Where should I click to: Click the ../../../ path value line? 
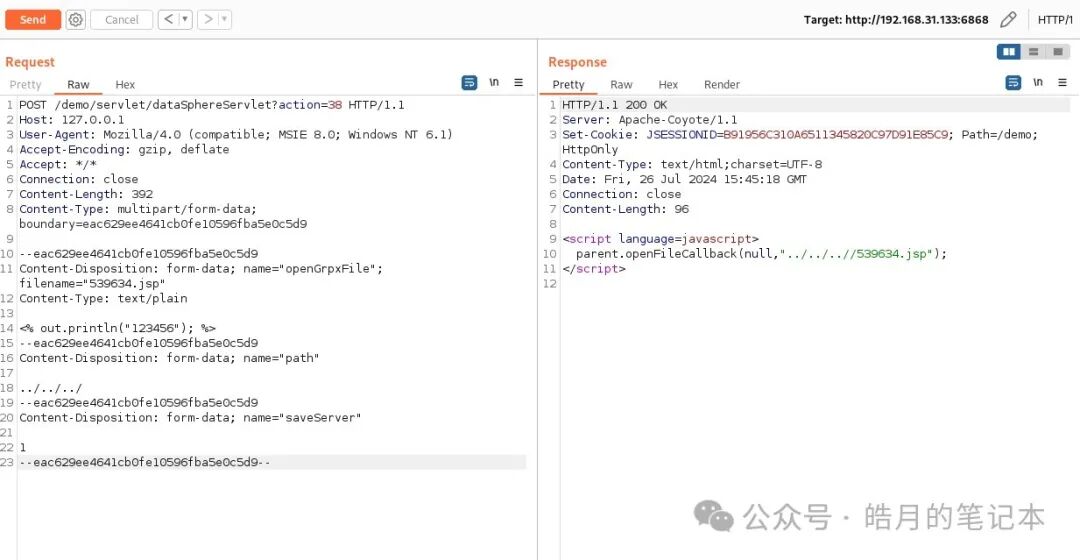tap(50, 388)
